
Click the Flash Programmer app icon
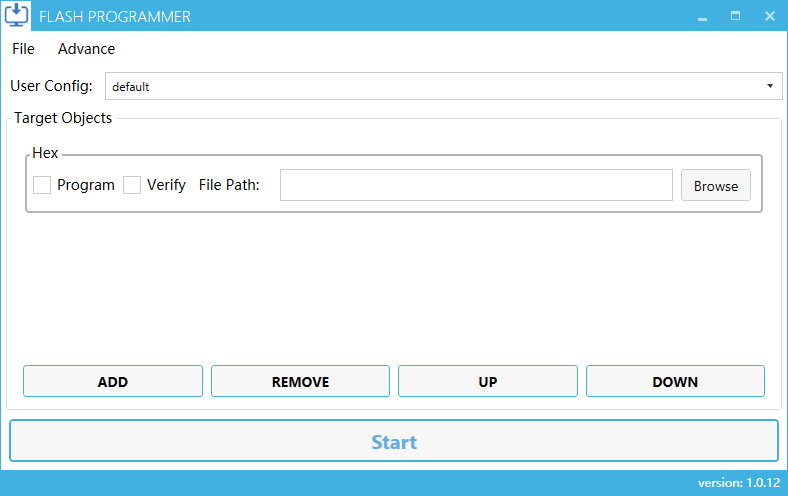click(16, 15)
